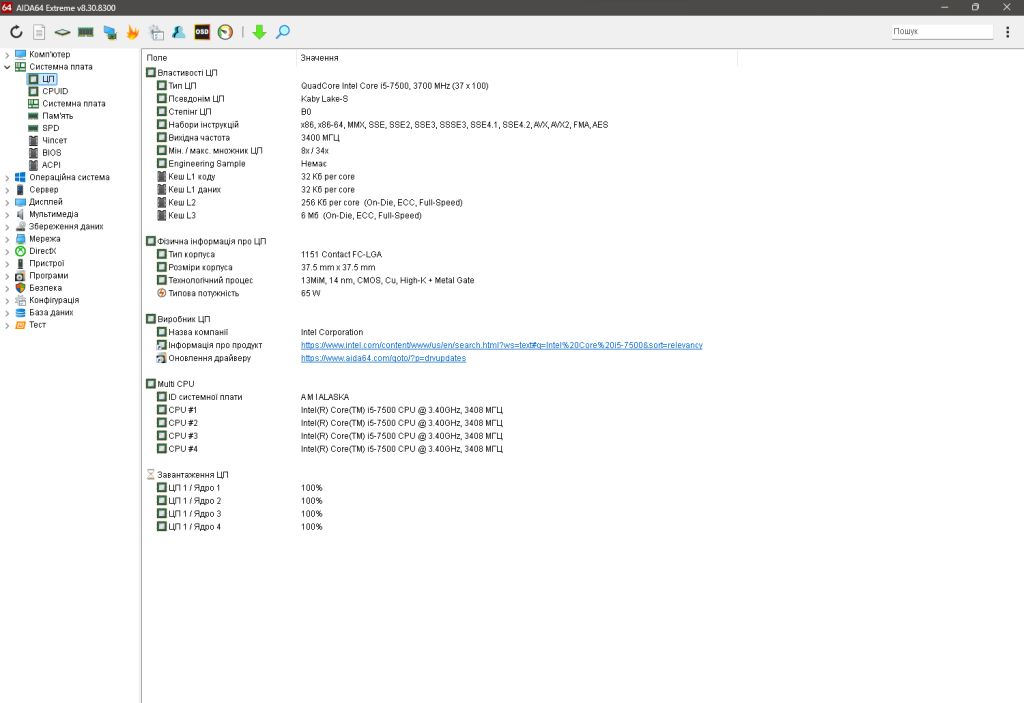The height and width of the screenshot is (703, 1024).
Task: Select the CPU #3 row
Action: [x=439, y=436]
